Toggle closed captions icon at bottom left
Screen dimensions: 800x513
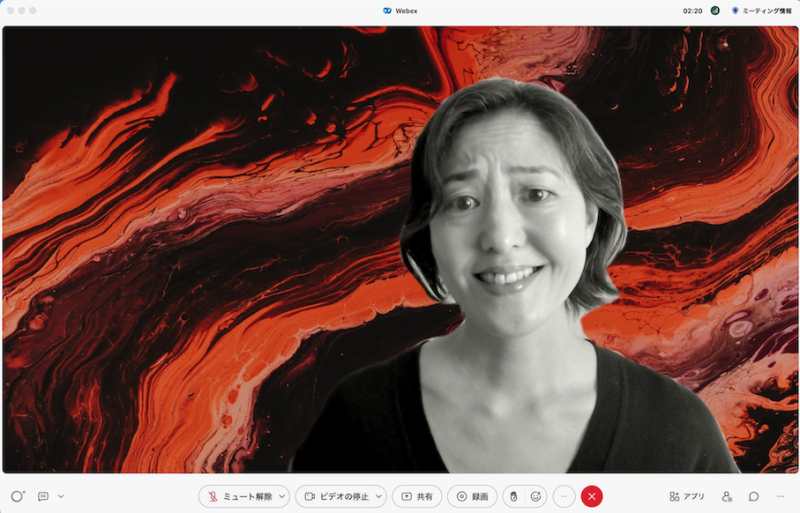[x=43, y=496]
